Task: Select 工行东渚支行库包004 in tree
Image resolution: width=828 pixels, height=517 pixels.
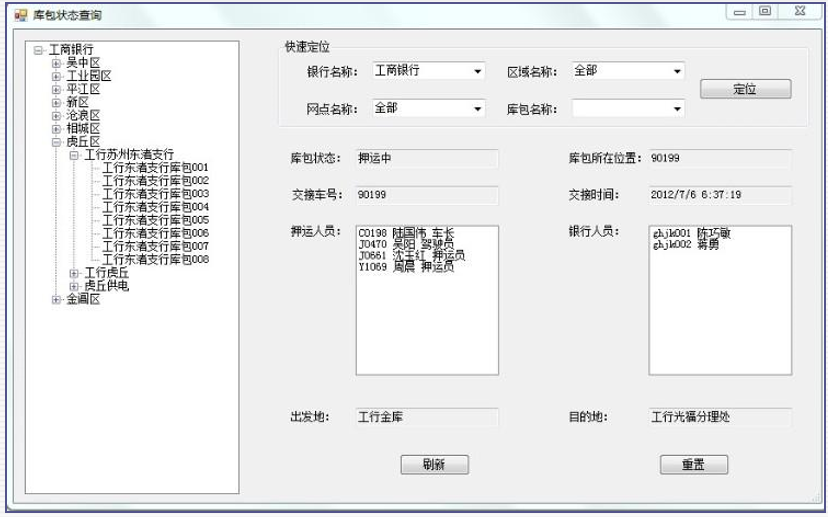Action: (155, 208)
